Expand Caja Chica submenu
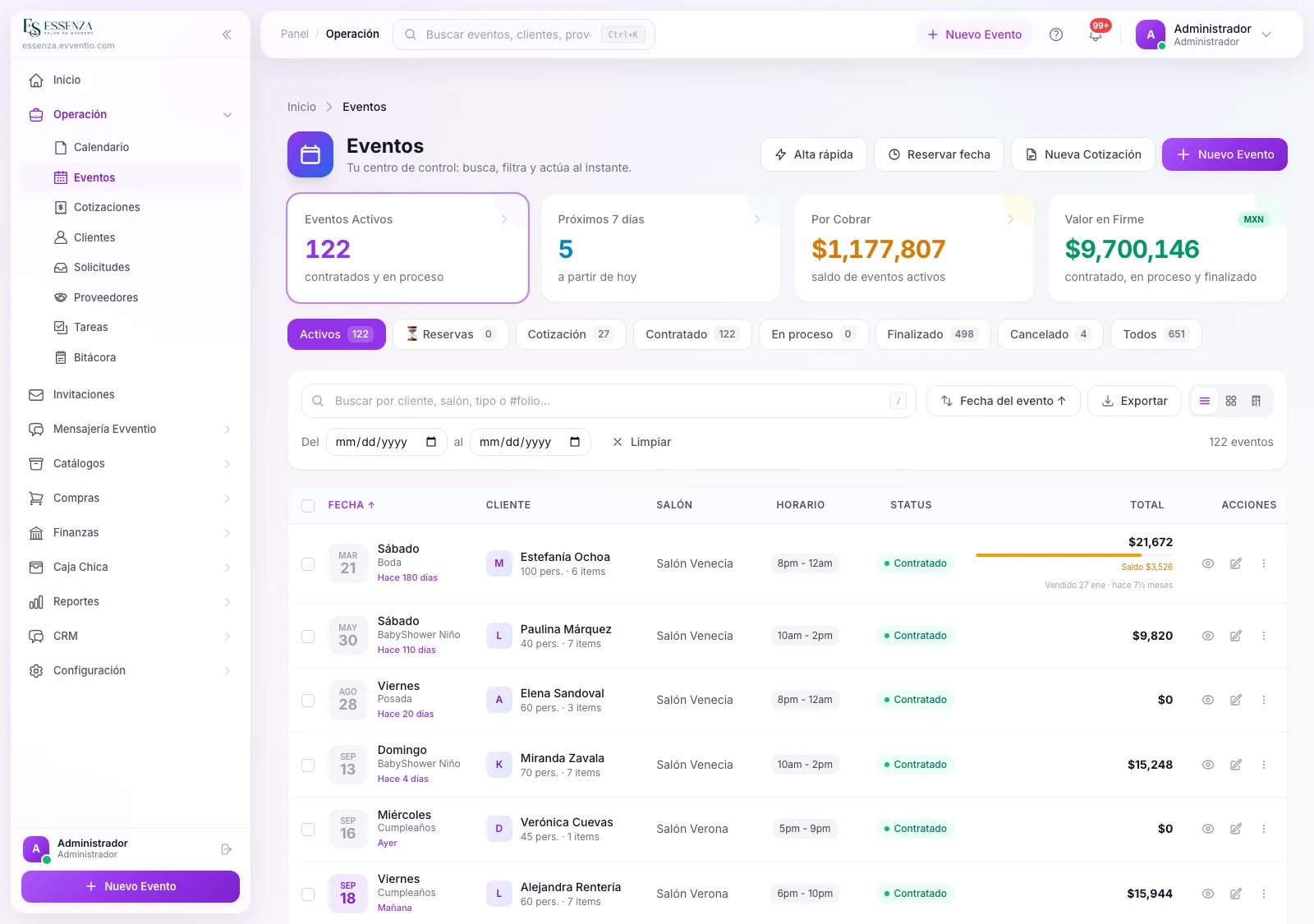The image size is (1314, 924). pos(131,567)
